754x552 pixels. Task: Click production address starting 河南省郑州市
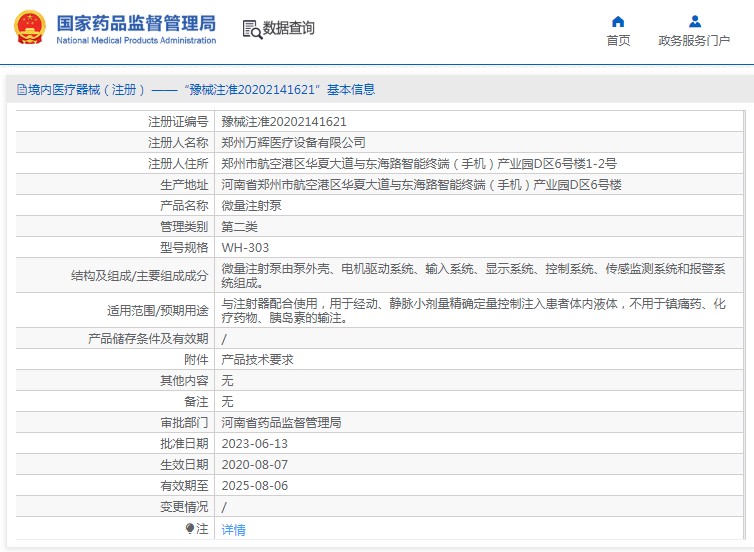coord(421,185)
